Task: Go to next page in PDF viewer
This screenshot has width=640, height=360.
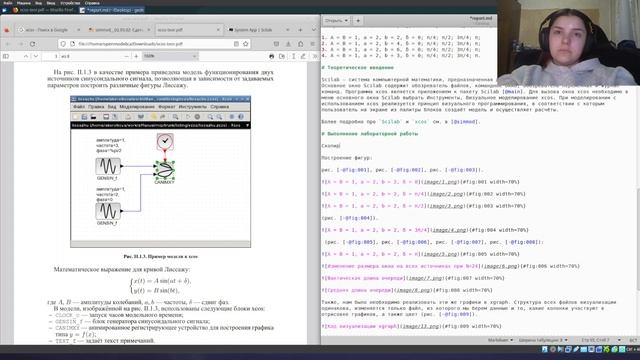Action: (36, 56)
